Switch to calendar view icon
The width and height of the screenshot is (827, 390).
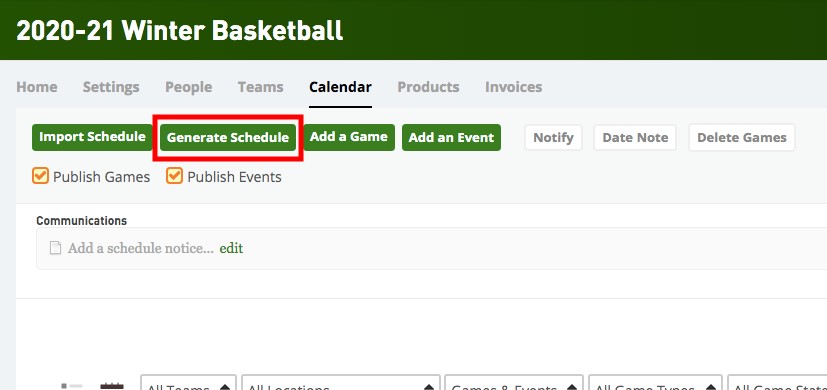pyautogui.click(x=112, y=386)
